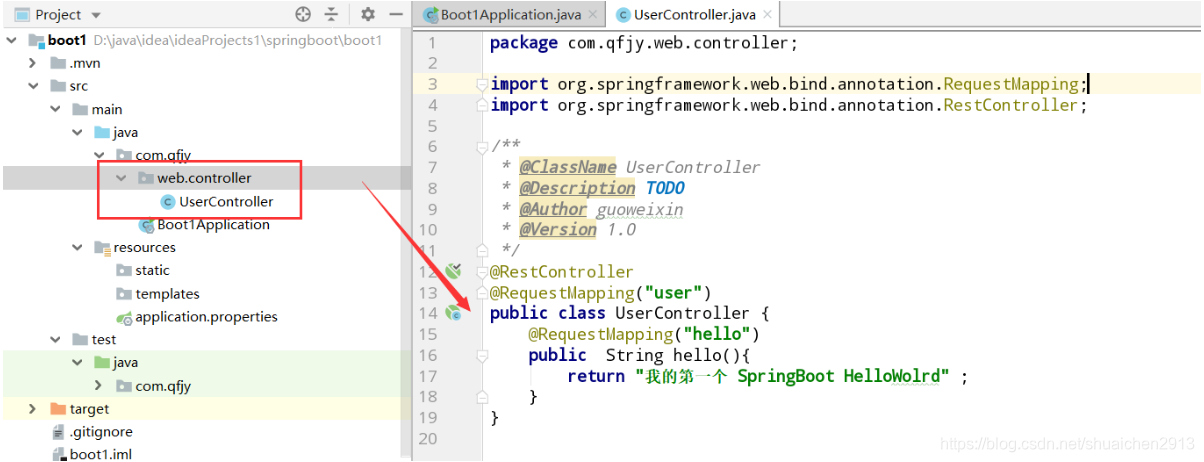Click the return string literal on line 17
The width and height of the screenshot is (1204, 462).
(x=793, y=376)
